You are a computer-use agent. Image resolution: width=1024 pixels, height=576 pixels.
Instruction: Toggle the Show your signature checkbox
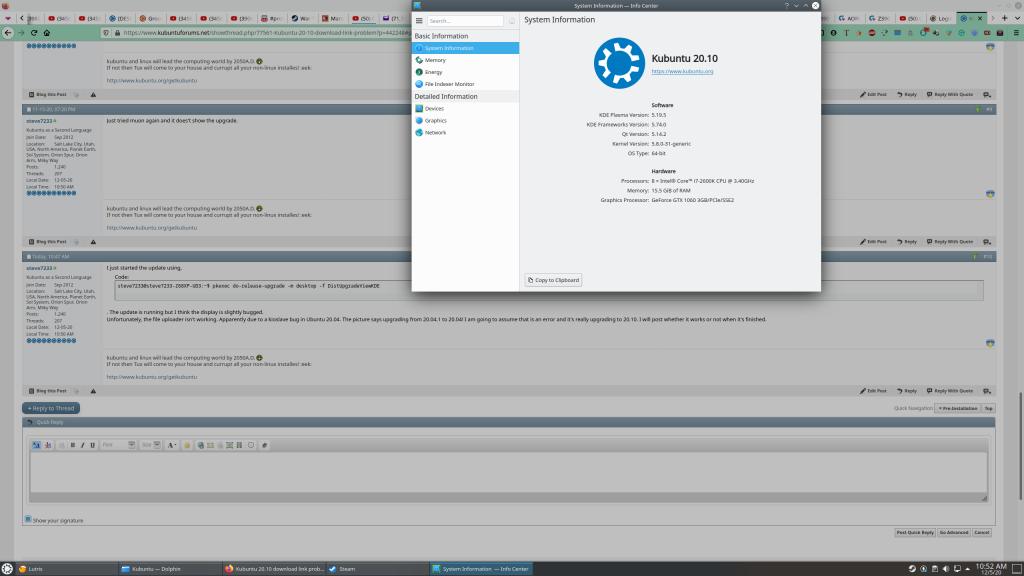coord(28,520)
